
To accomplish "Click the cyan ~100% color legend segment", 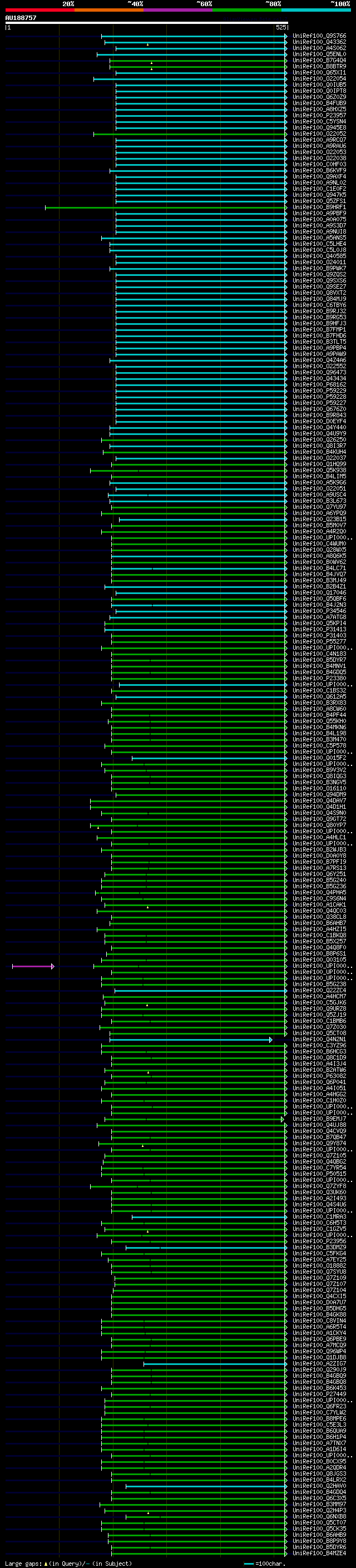I will click(x=317, y=10).
